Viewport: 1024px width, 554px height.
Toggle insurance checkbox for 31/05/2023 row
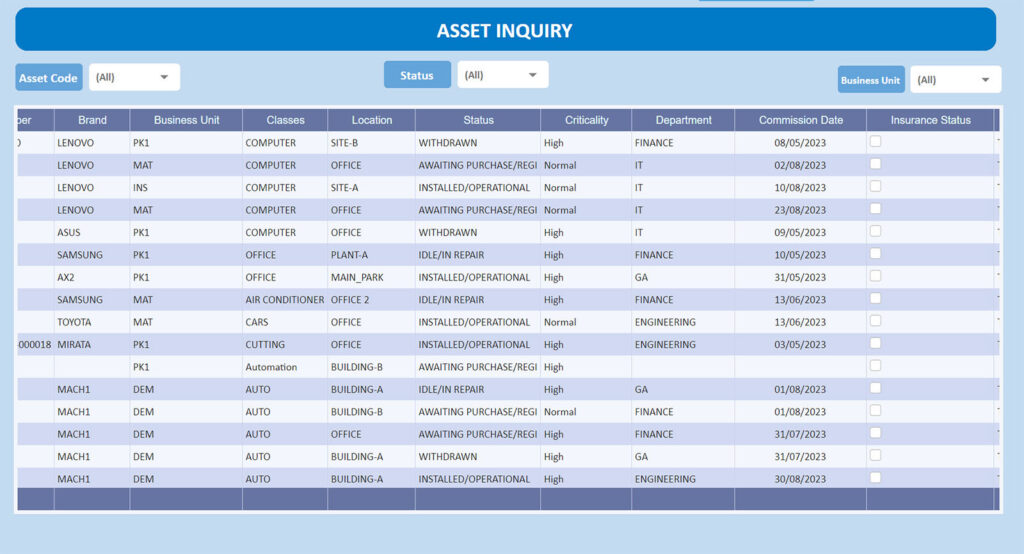876,276
